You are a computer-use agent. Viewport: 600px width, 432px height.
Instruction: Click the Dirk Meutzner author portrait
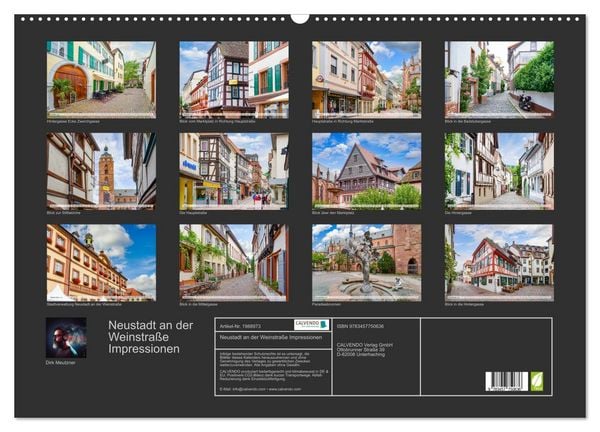click(66, 337)
